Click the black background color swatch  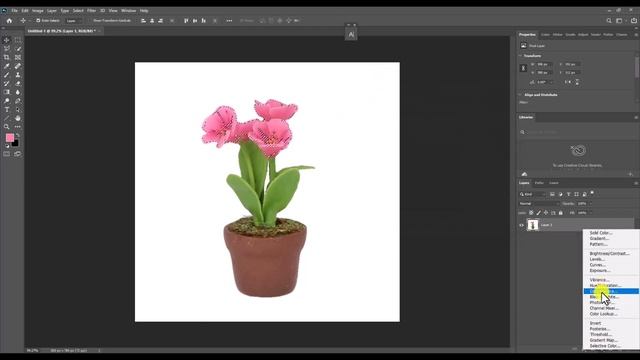click(16, 143)
